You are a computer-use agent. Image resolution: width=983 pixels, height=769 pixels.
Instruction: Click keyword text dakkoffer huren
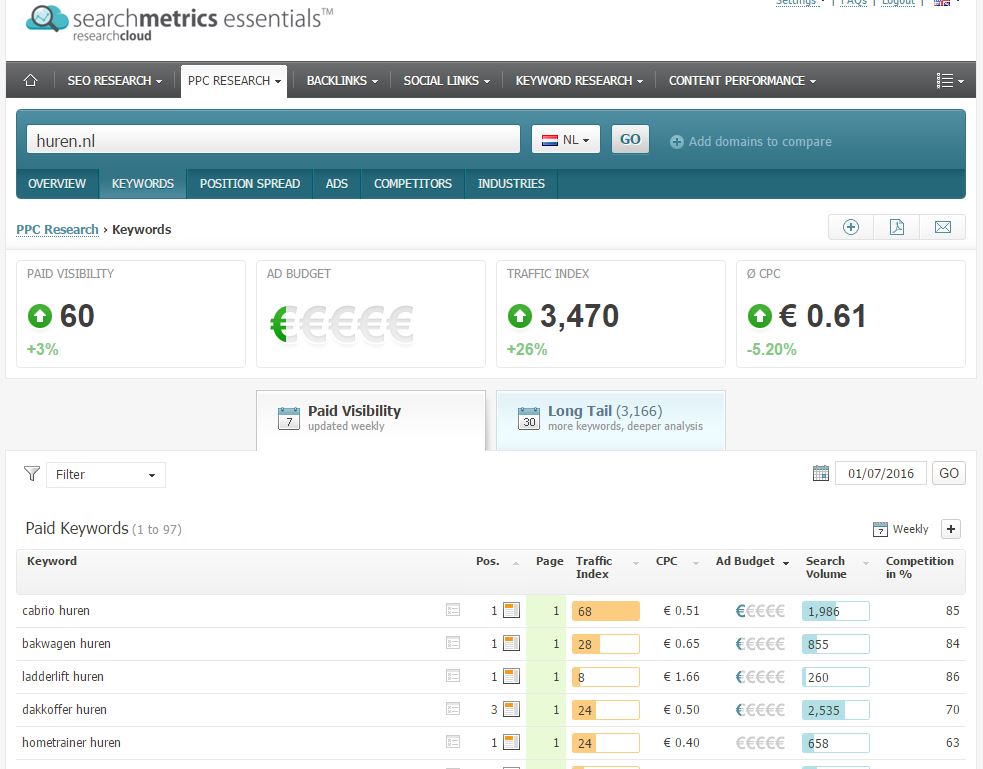(65, 709)
